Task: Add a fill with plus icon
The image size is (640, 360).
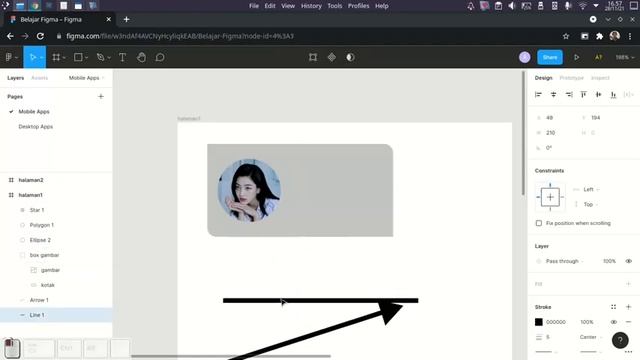Action: [628, 284]
